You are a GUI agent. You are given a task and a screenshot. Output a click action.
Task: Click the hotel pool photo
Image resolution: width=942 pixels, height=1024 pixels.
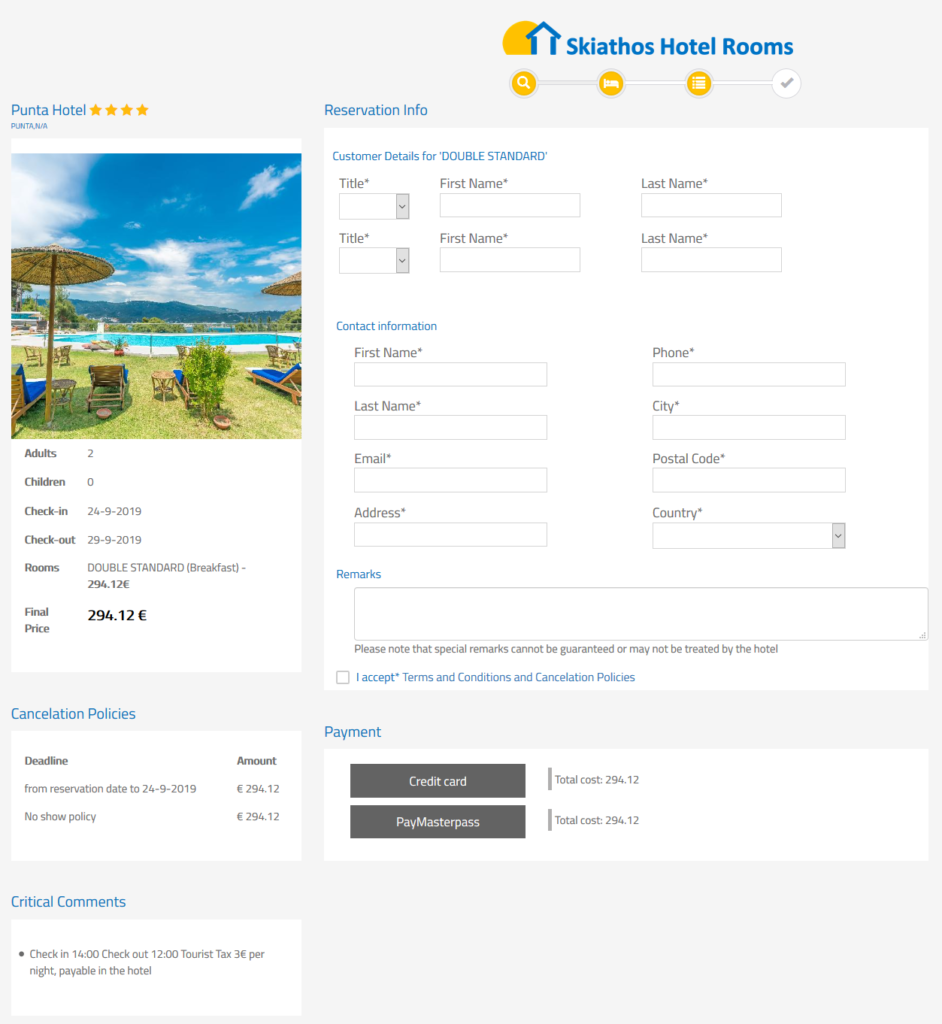pos(156,296)
